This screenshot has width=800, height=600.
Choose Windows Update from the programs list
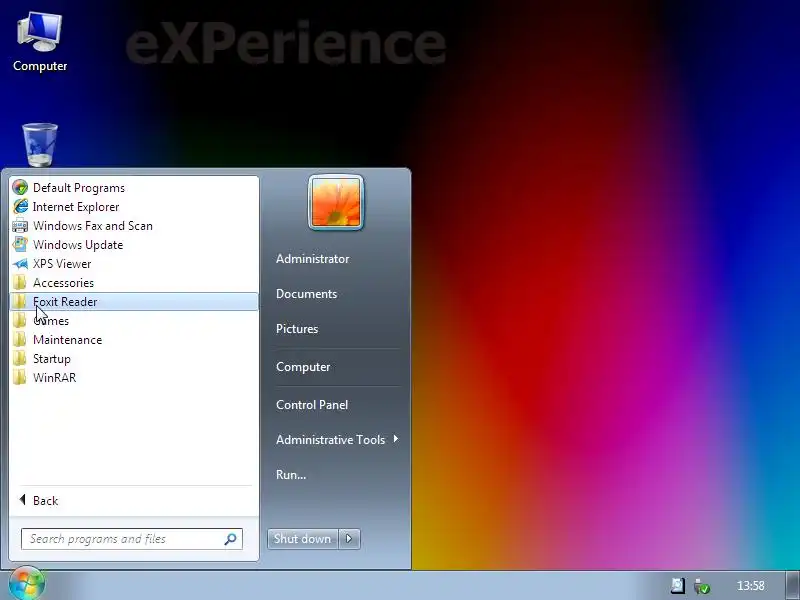[134, 244]
